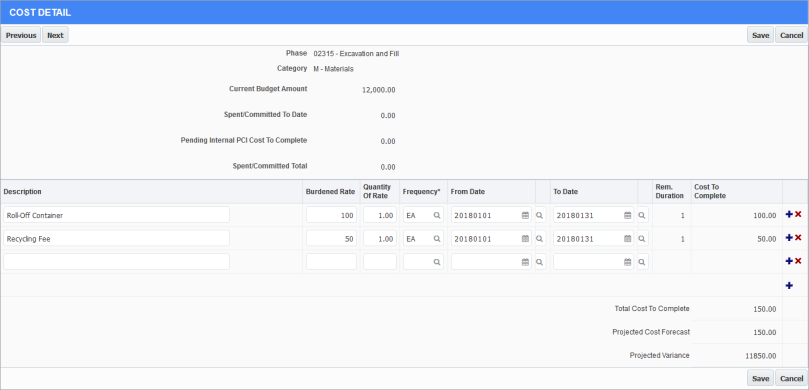
Task: Open To Date calendar in blank row
Action: pyautogui.click(x=627, y=262)
